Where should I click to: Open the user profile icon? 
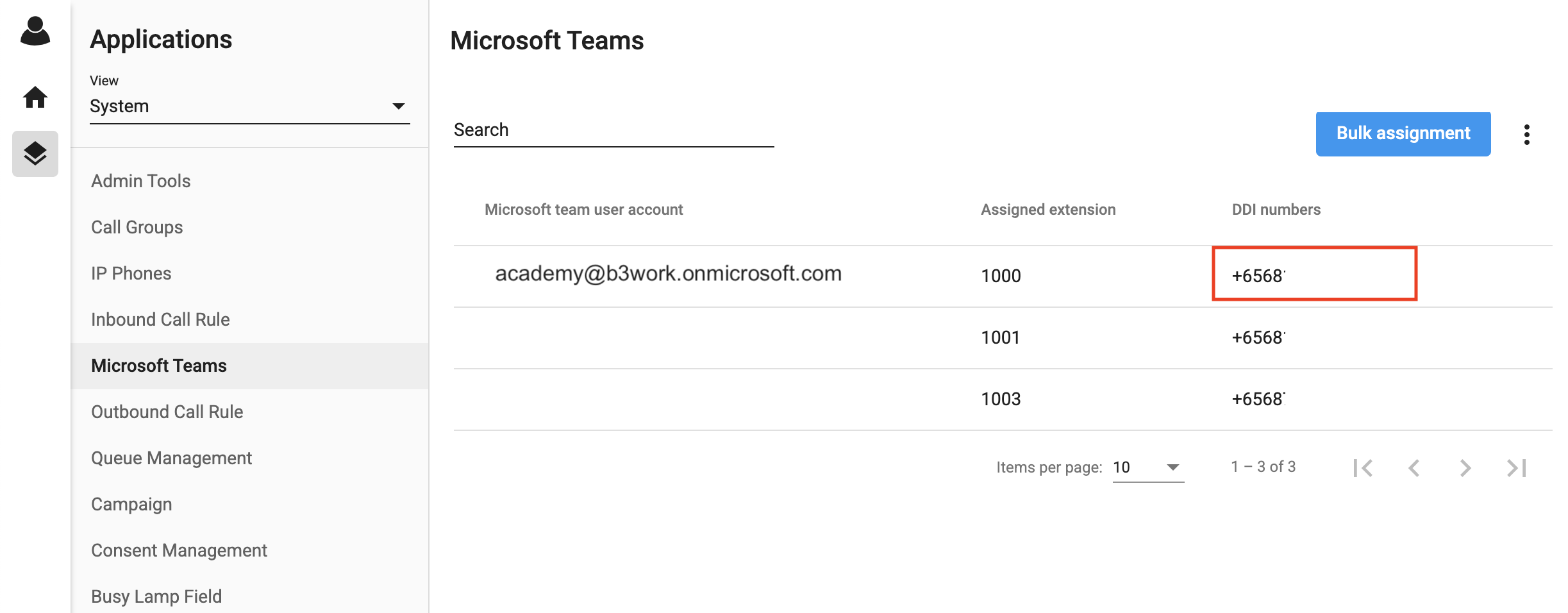[35, 31]
